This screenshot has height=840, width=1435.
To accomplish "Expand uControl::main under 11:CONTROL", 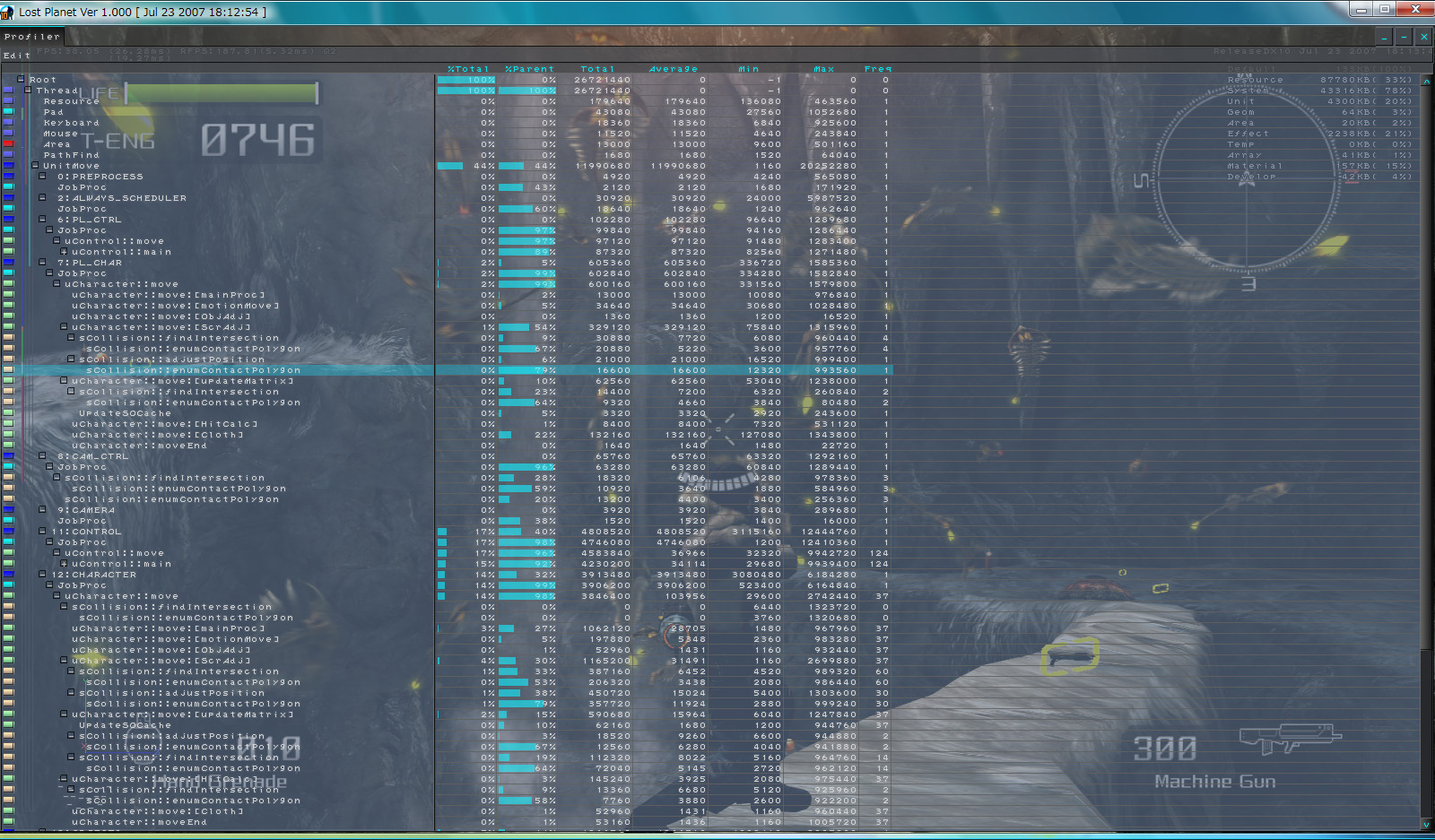I will (x=64, y=563).
